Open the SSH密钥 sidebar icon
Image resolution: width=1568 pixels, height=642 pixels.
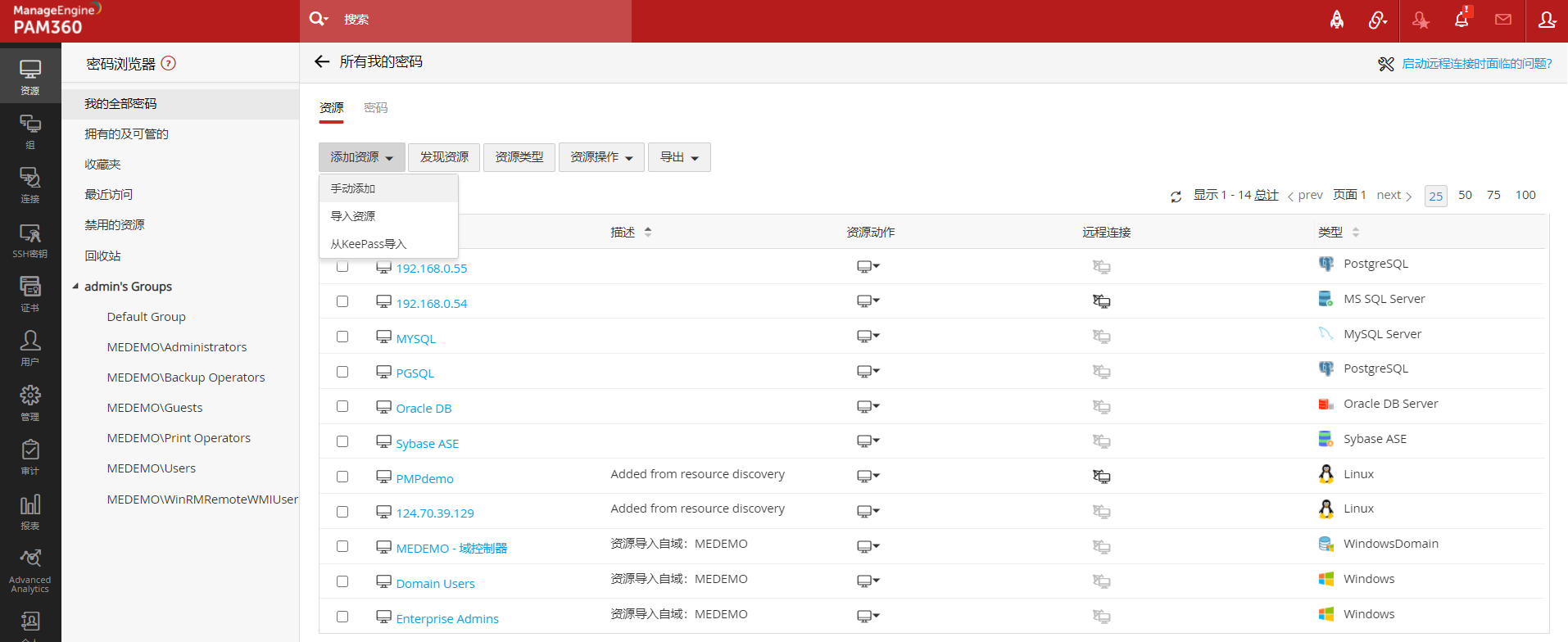pyautogui.click(x=30, y=241)
